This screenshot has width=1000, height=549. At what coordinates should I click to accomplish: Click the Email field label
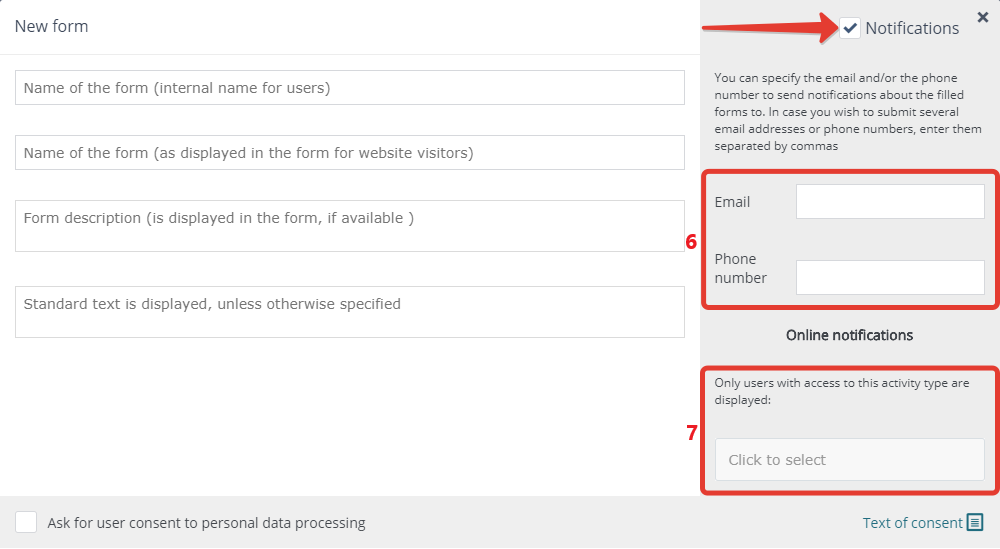(732, 202)
